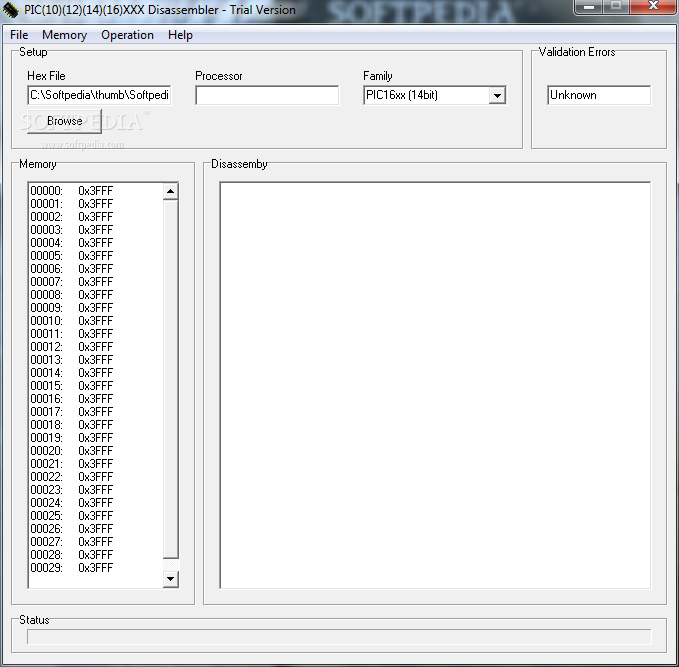Select memory row 00000: 0x3FFF
This screenshot has width=679, height=667.
pos(71,191)
